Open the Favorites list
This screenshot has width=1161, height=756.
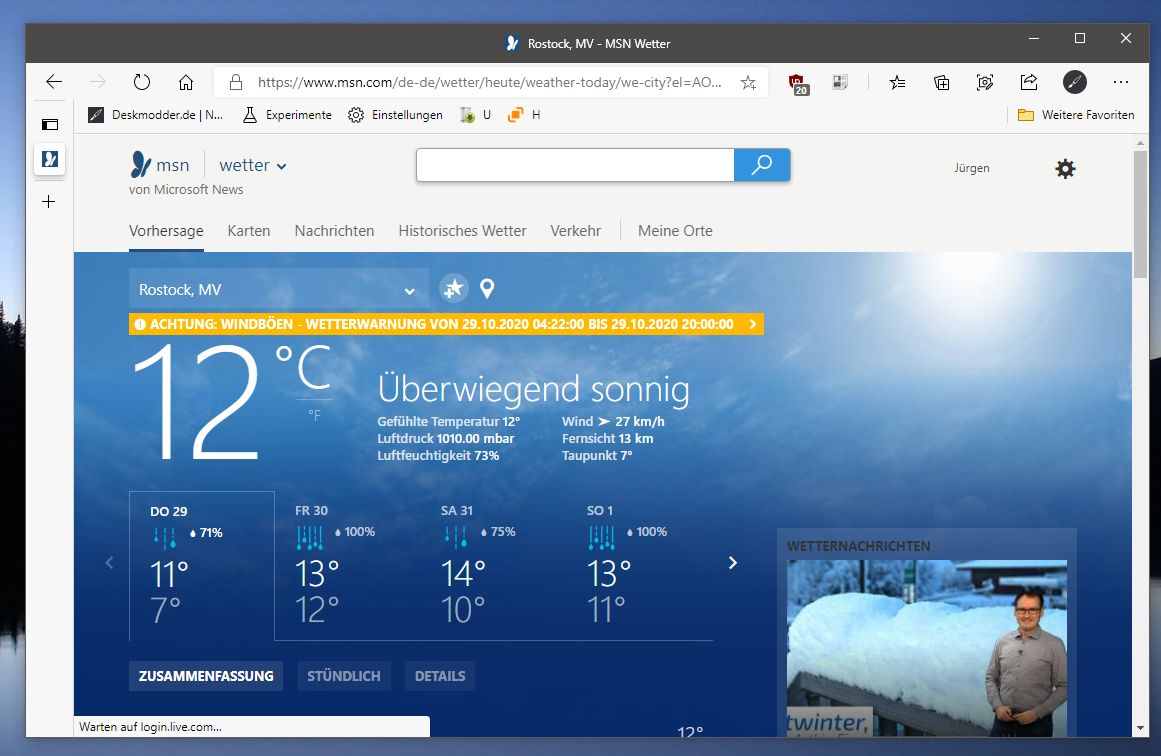pyautogui.click(x=897, y=82)
